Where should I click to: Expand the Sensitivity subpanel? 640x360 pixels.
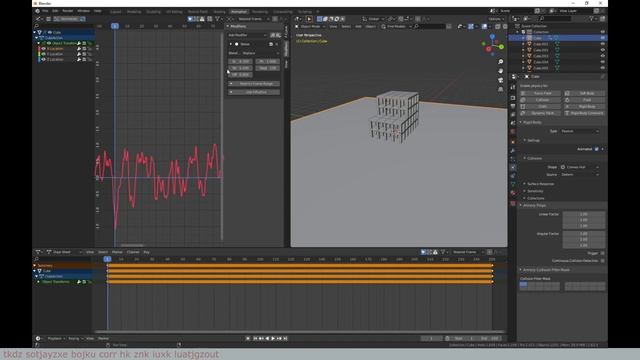pyautogui.click(x=534, y=191)
